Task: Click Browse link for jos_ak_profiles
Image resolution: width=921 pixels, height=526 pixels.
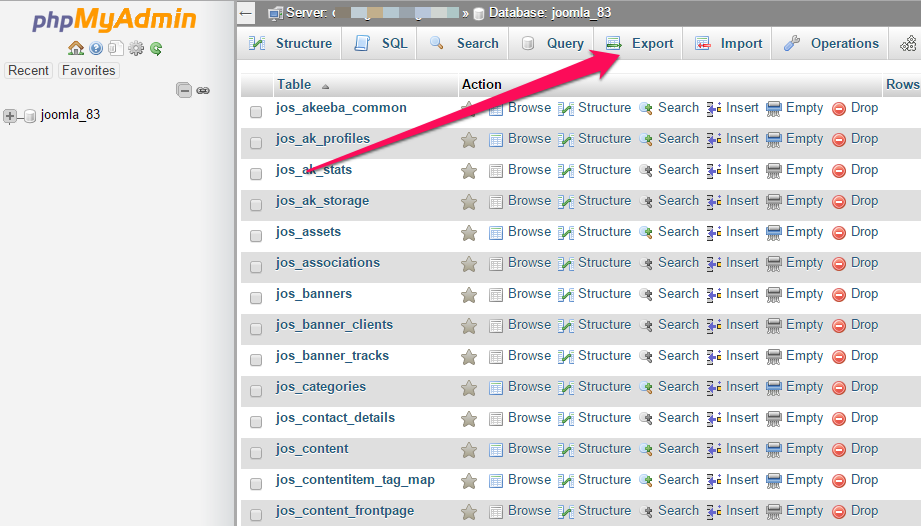Action: coord(529,139)
